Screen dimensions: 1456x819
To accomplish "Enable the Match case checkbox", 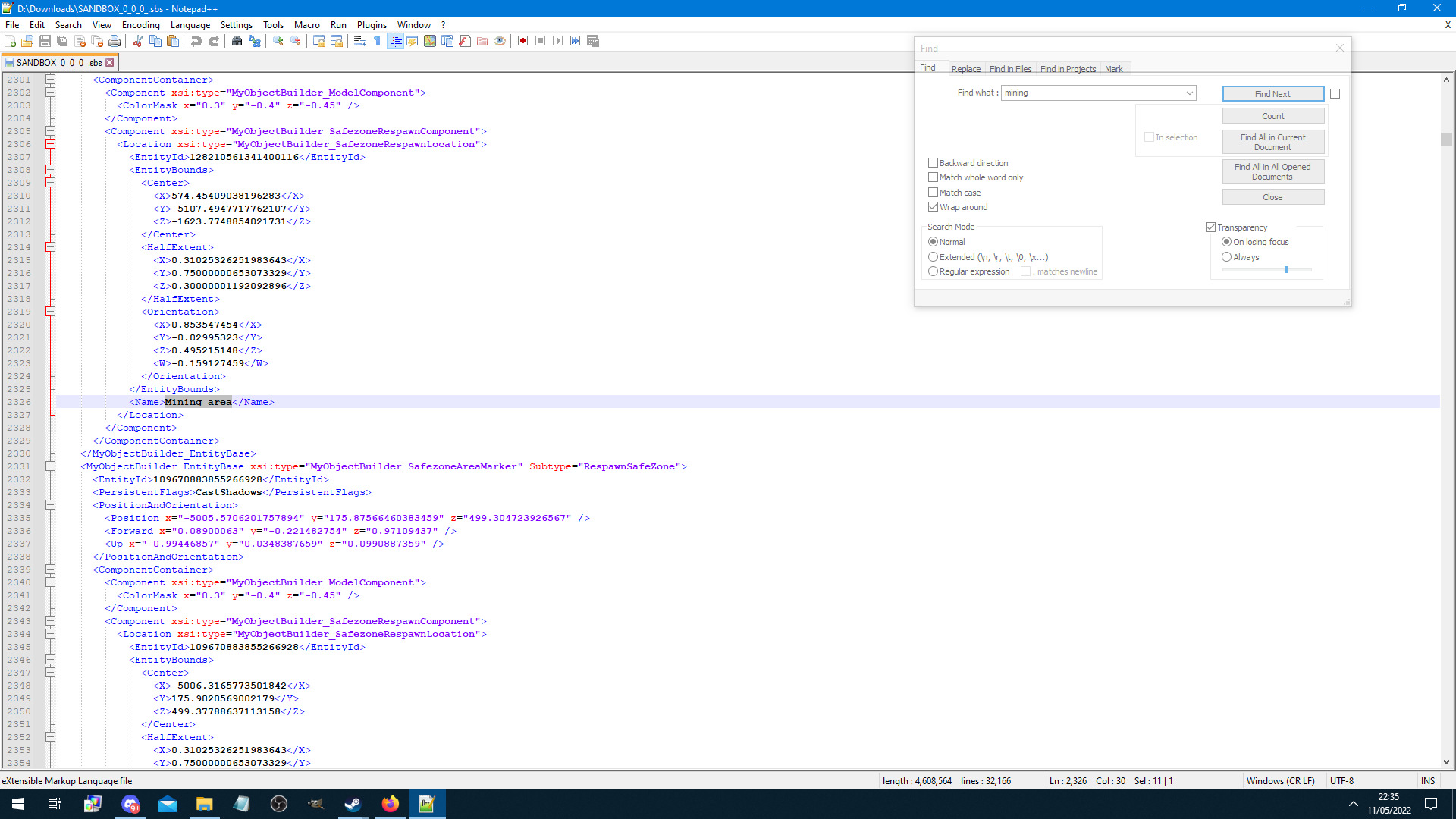I will (x=934, y=193).
